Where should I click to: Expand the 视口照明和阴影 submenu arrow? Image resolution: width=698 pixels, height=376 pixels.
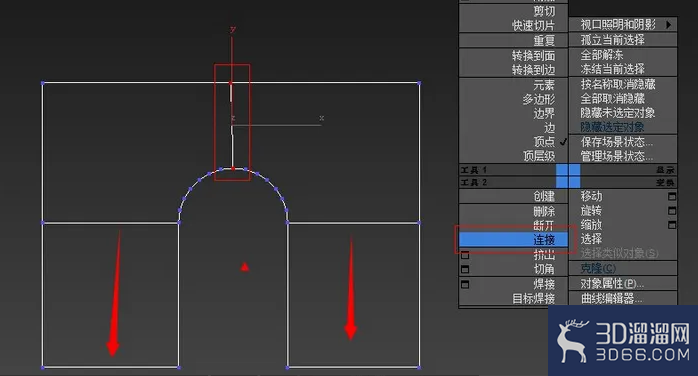669,25
